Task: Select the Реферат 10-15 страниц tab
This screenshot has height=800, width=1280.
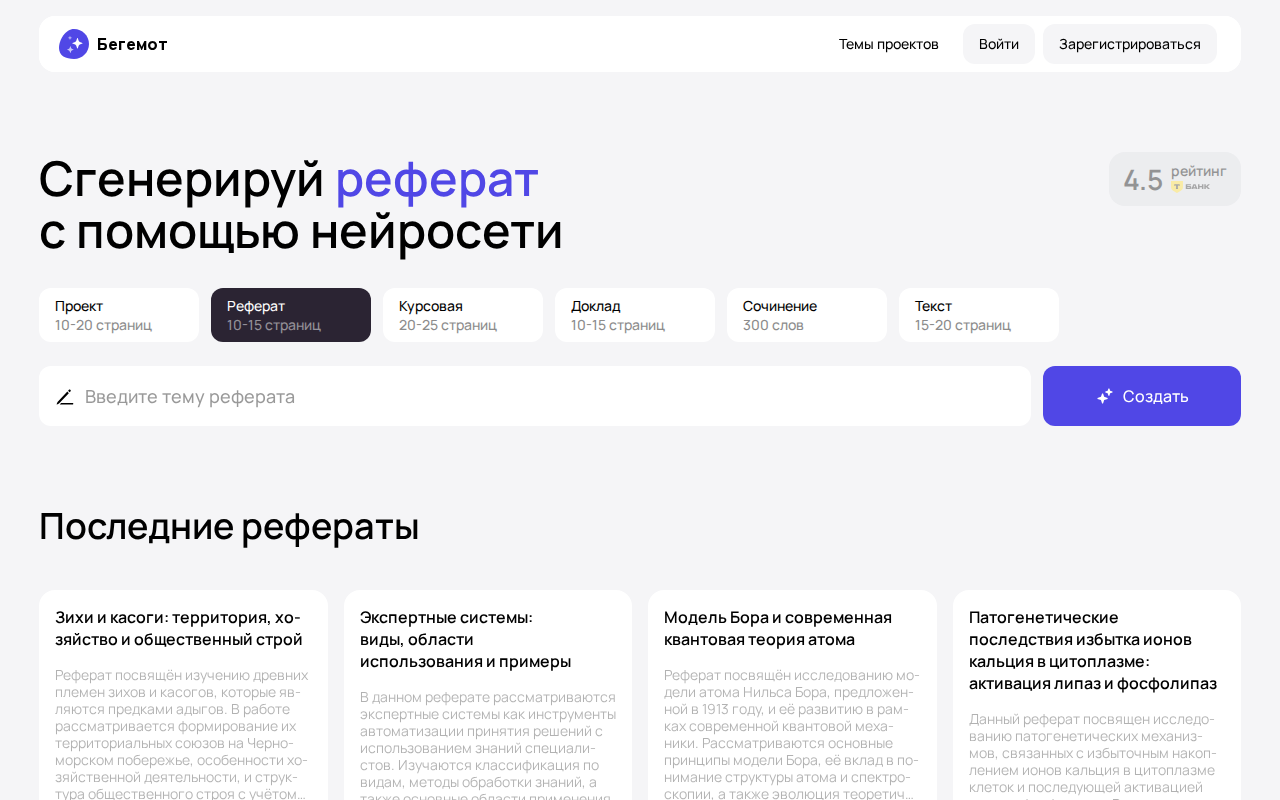Action: coord(291,315)
